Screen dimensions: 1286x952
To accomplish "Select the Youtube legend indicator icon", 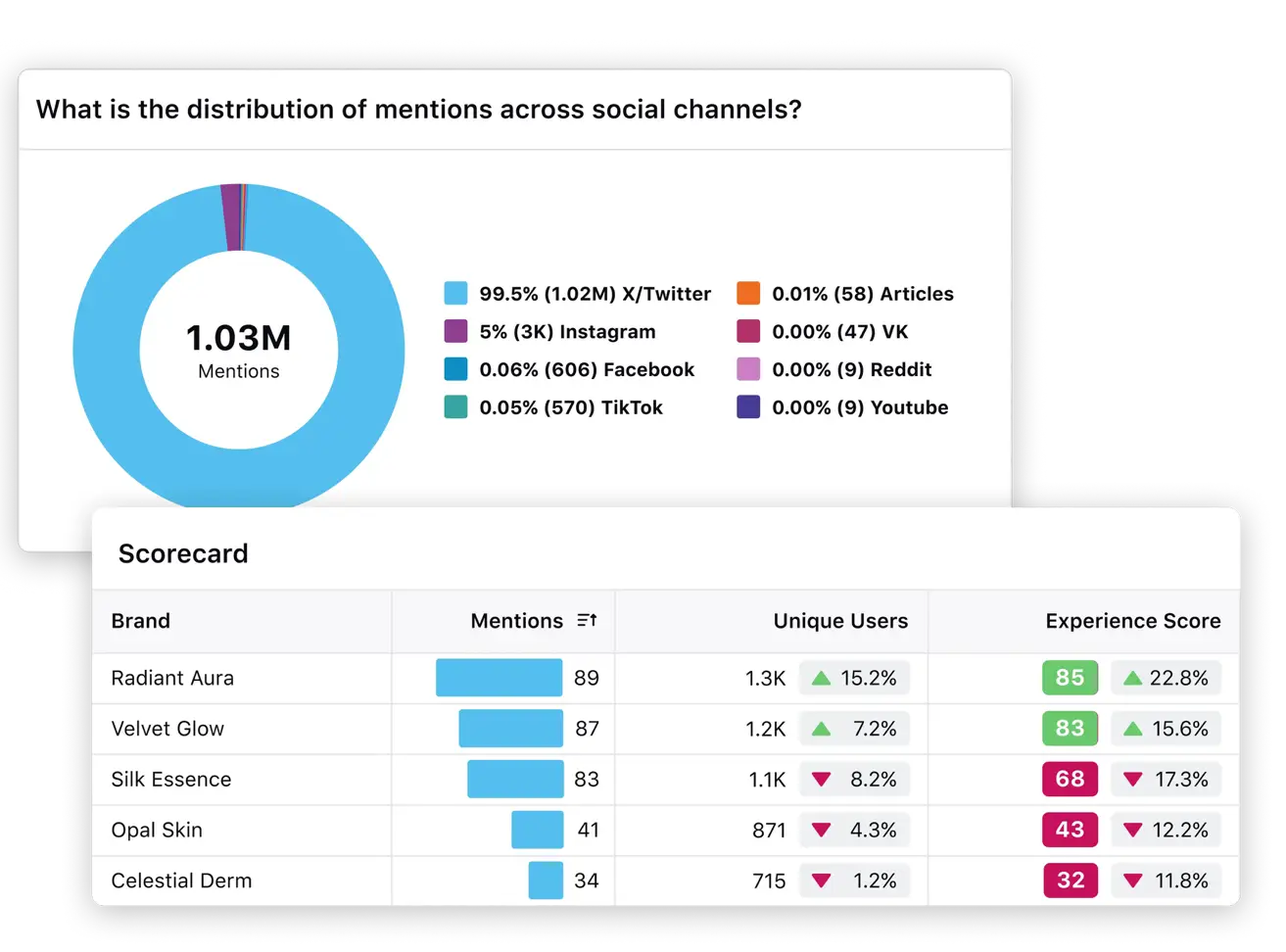I will pos(748,407).
